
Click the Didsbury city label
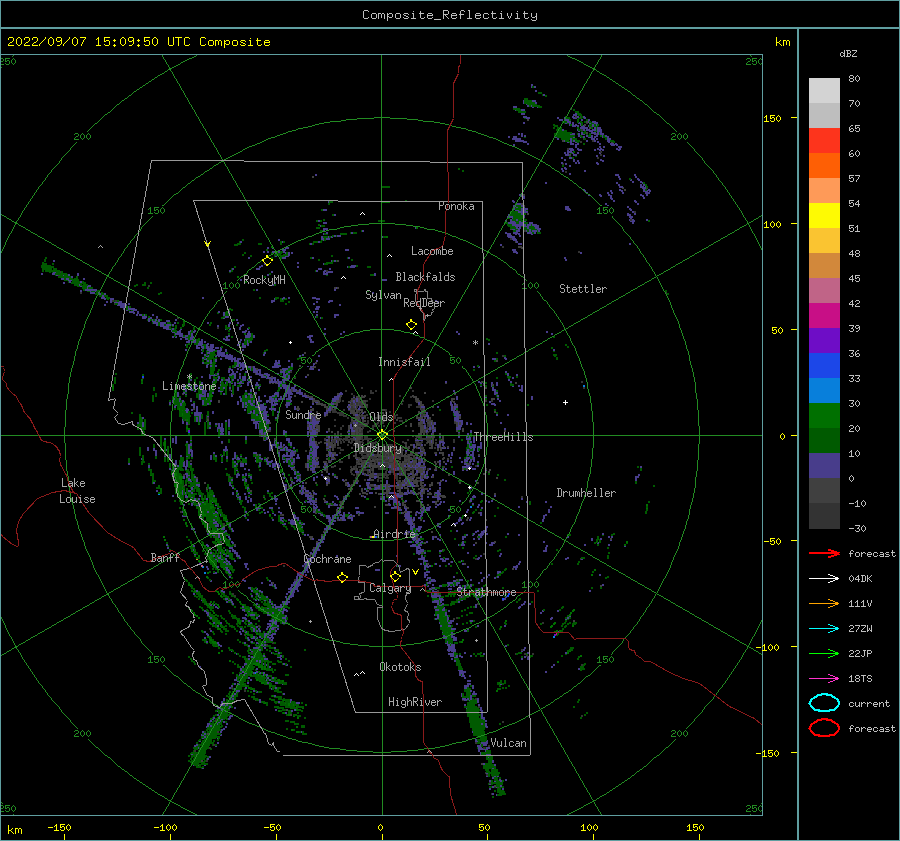pyautogui.click(x=378, y=448)
